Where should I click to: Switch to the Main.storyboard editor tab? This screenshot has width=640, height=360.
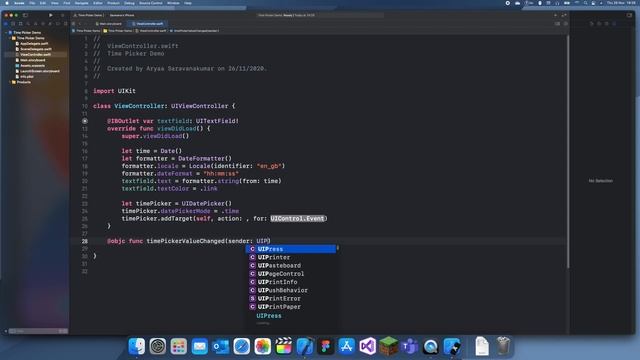coord(109,24)
